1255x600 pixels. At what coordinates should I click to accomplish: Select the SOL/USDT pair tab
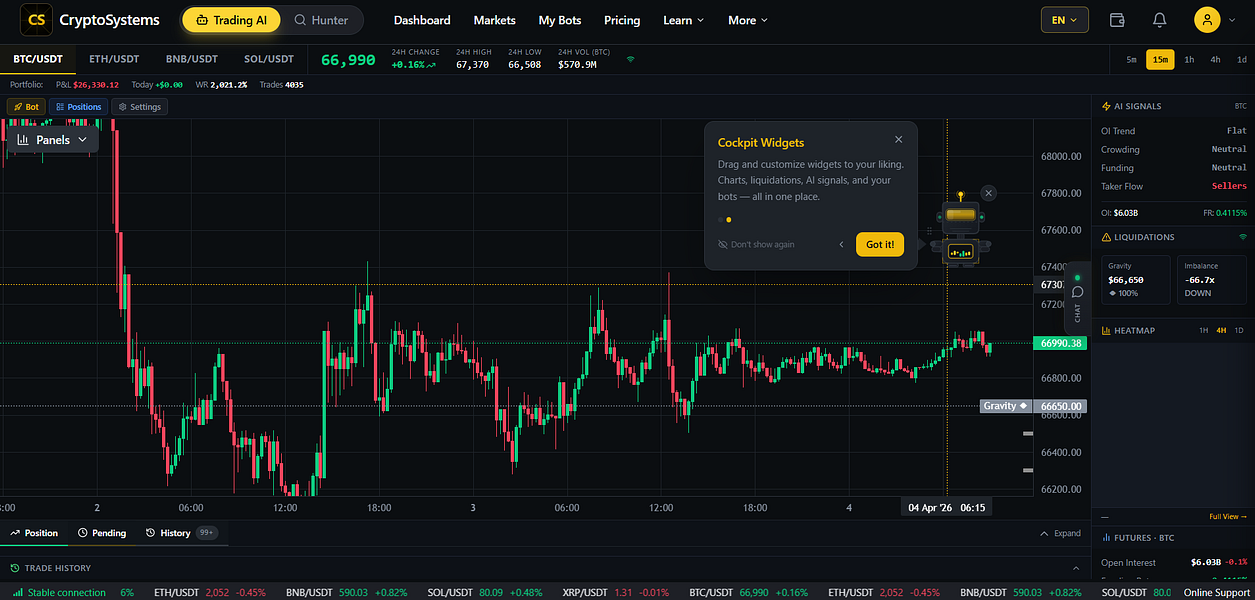tap(268, 59)
